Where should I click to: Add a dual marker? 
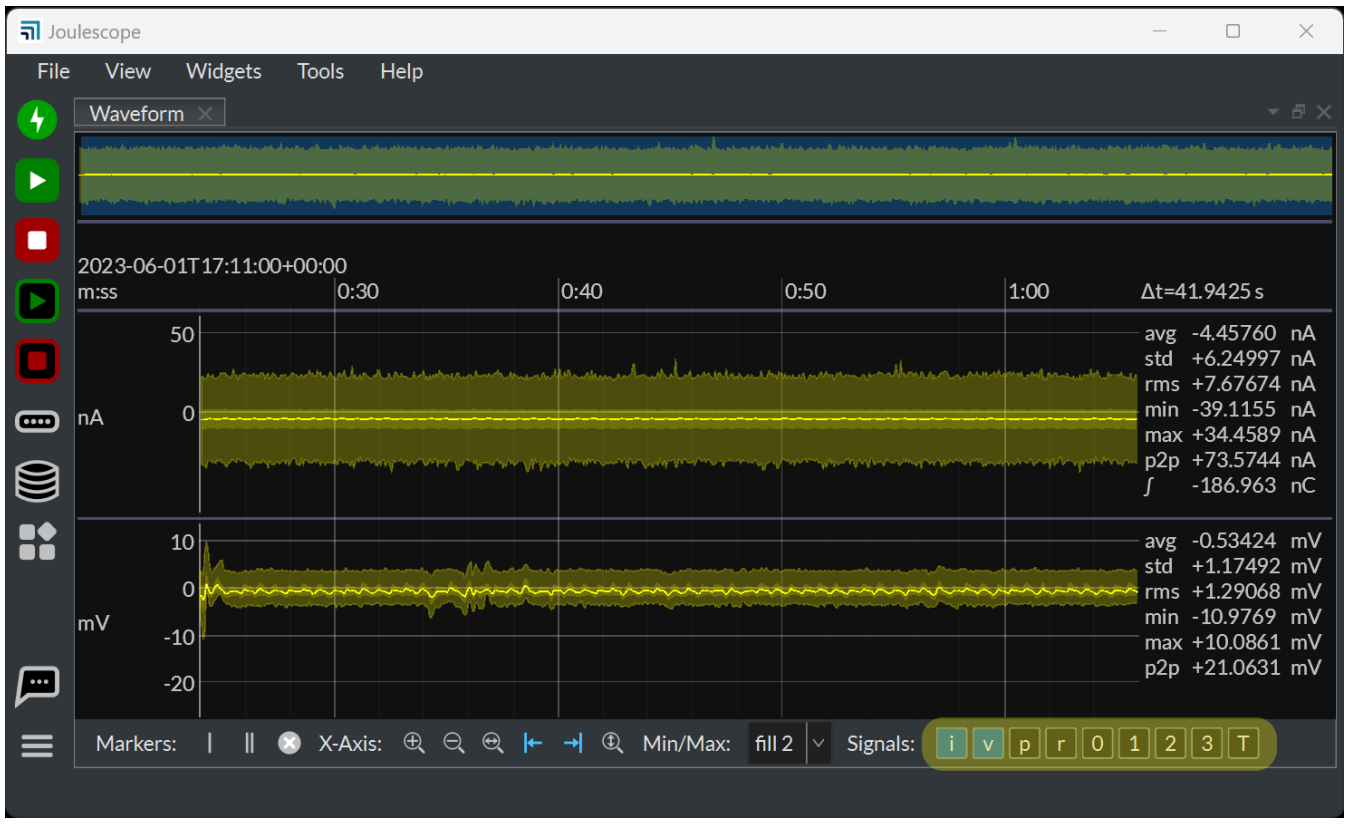click(249, 743)
